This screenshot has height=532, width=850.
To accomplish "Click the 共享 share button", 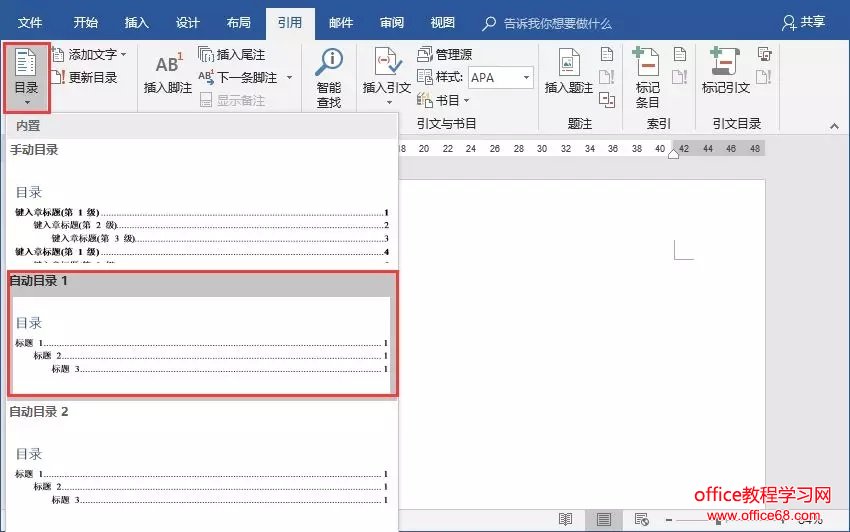I will point(804,22).
